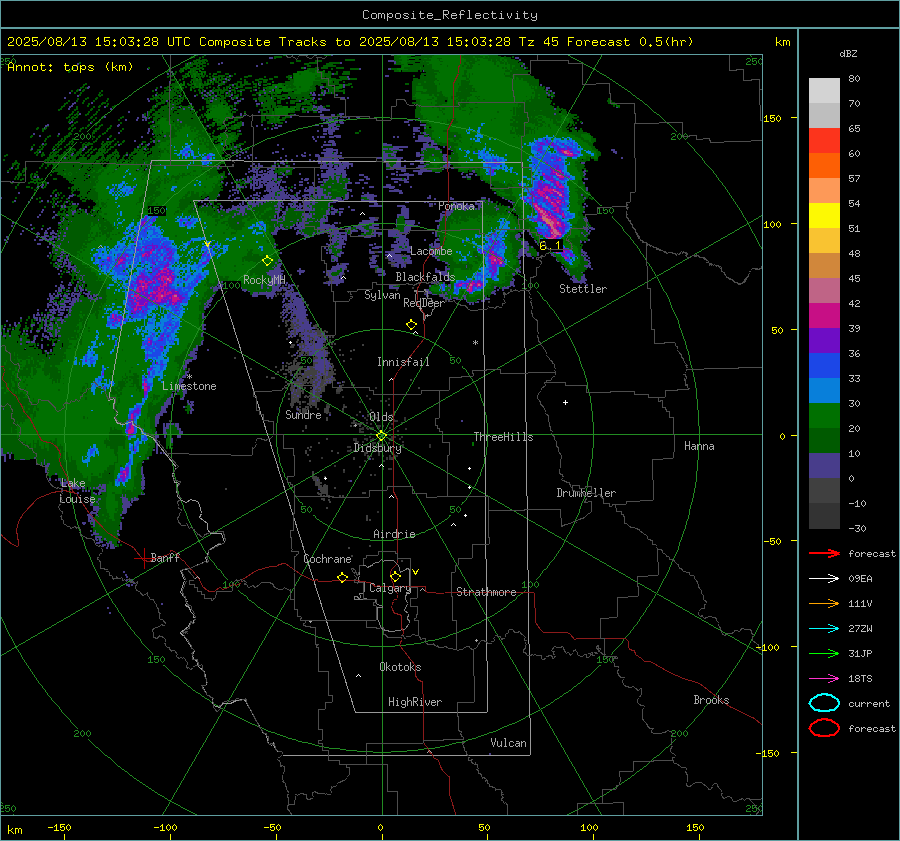Click the red cross marker beside Banff

click(x=143, y=558)
